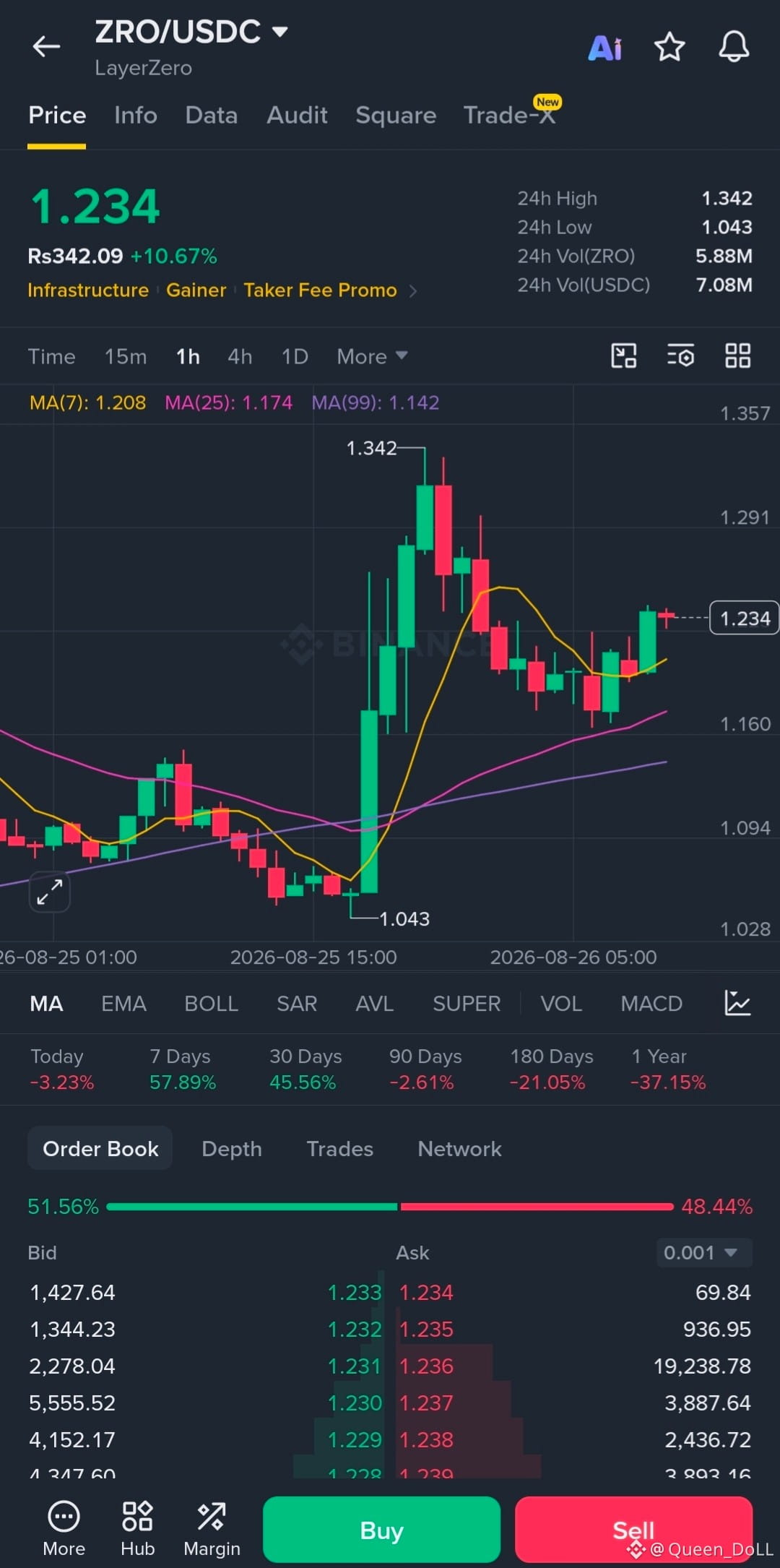
Task: Tap the 1 Year -37.15% change
Action: 667,1069
